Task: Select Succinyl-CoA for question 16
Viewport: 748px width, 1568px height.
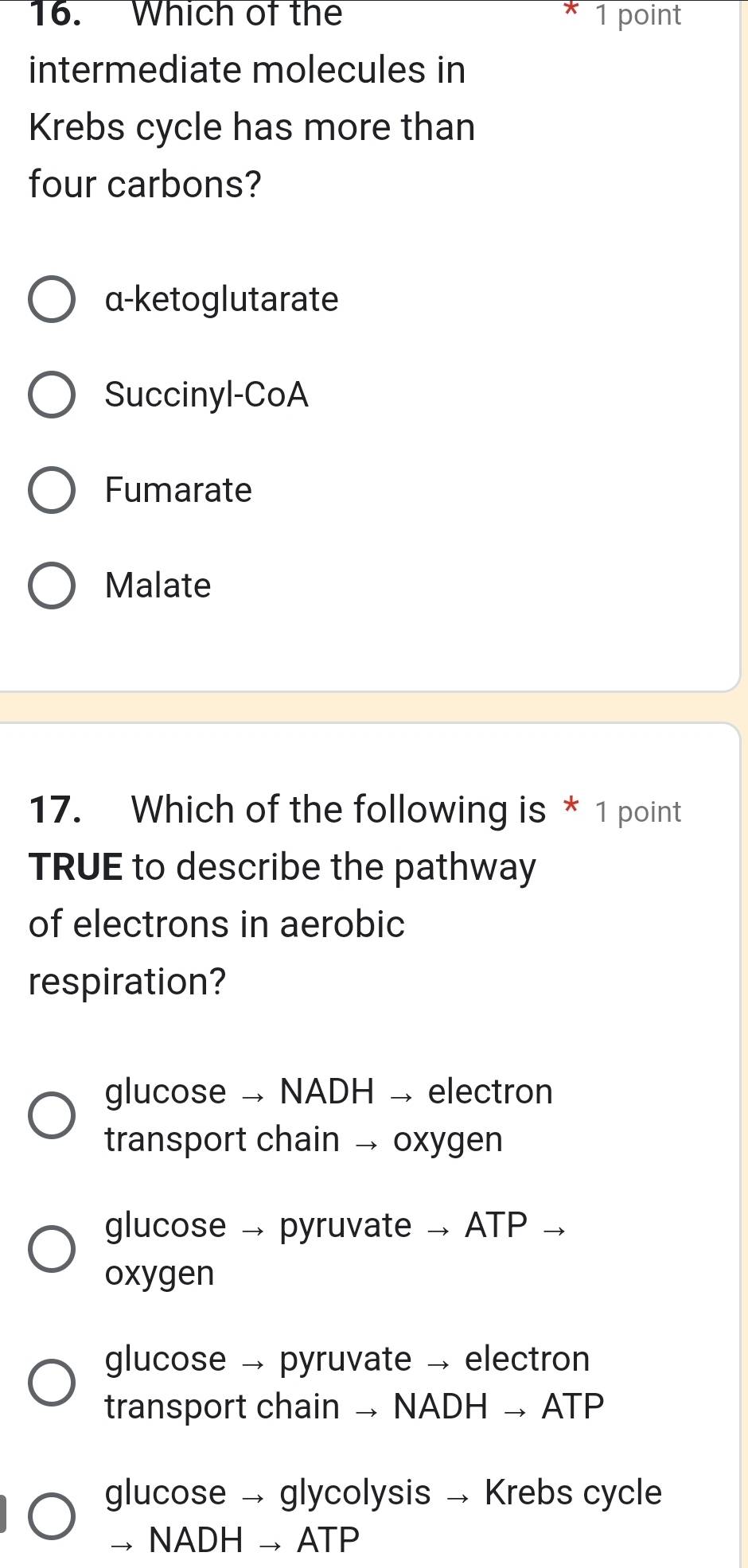Action: pos(53,395)
